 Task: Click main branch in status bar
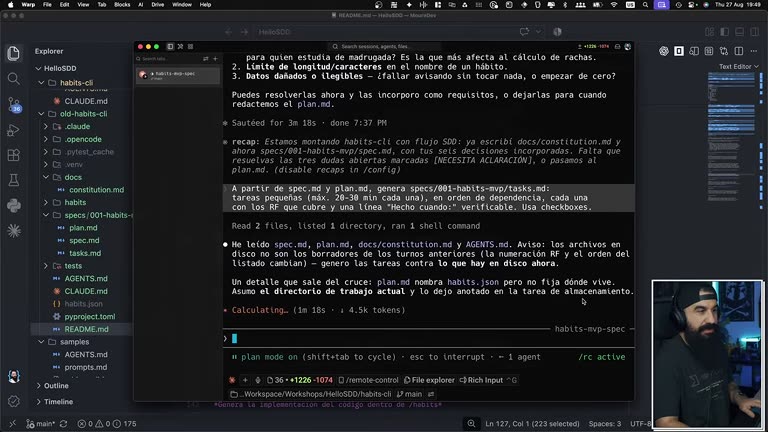(x=40, y=424)
